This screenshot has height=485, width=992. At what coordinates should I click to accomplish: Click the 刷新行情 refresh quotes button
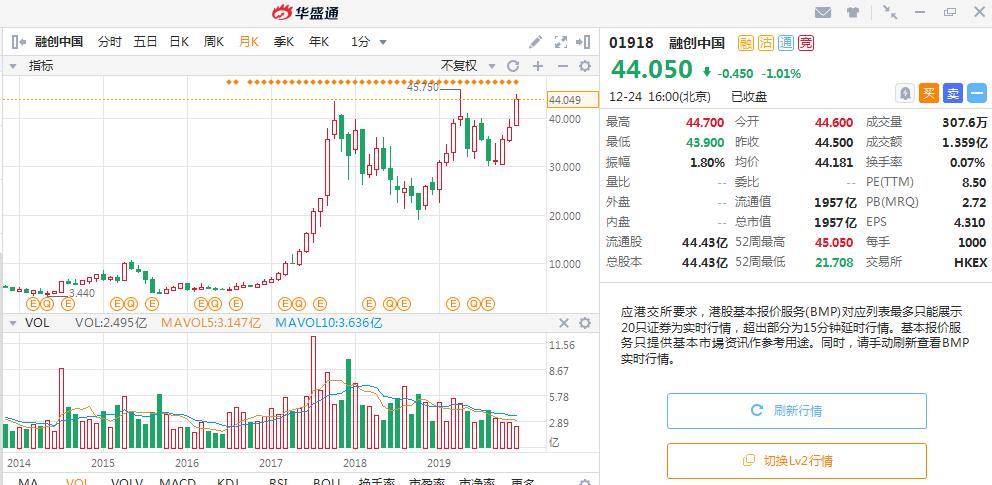point(797,410)
